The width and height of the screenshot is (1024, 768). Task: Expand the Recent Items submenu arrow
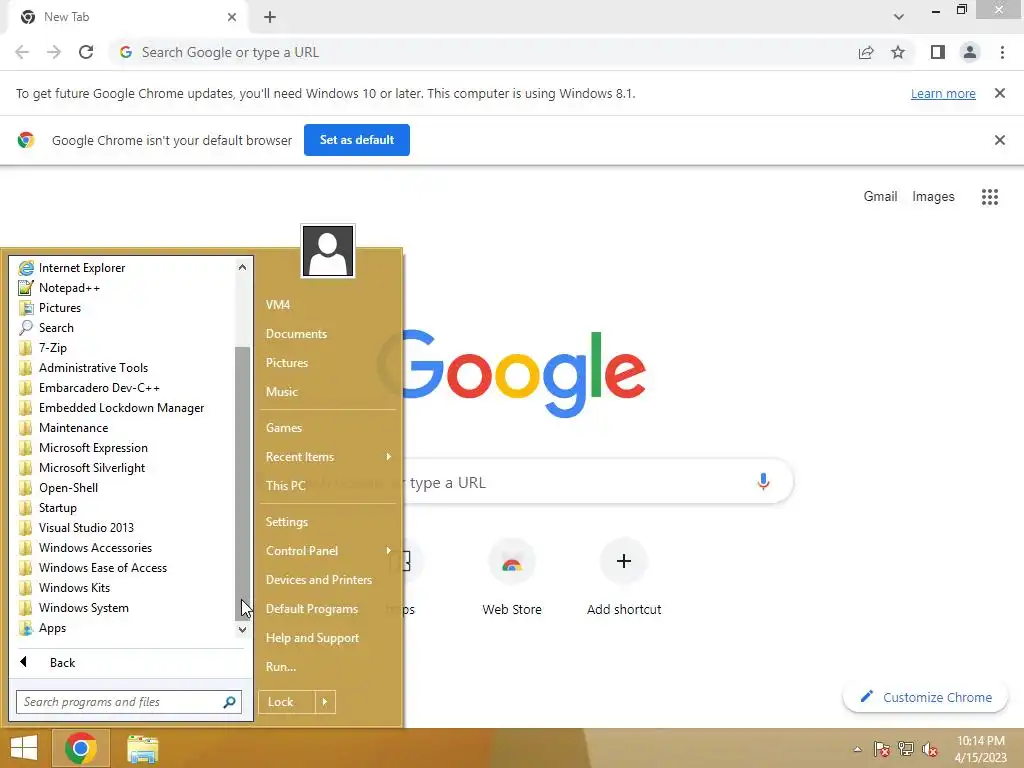[389, 456]
